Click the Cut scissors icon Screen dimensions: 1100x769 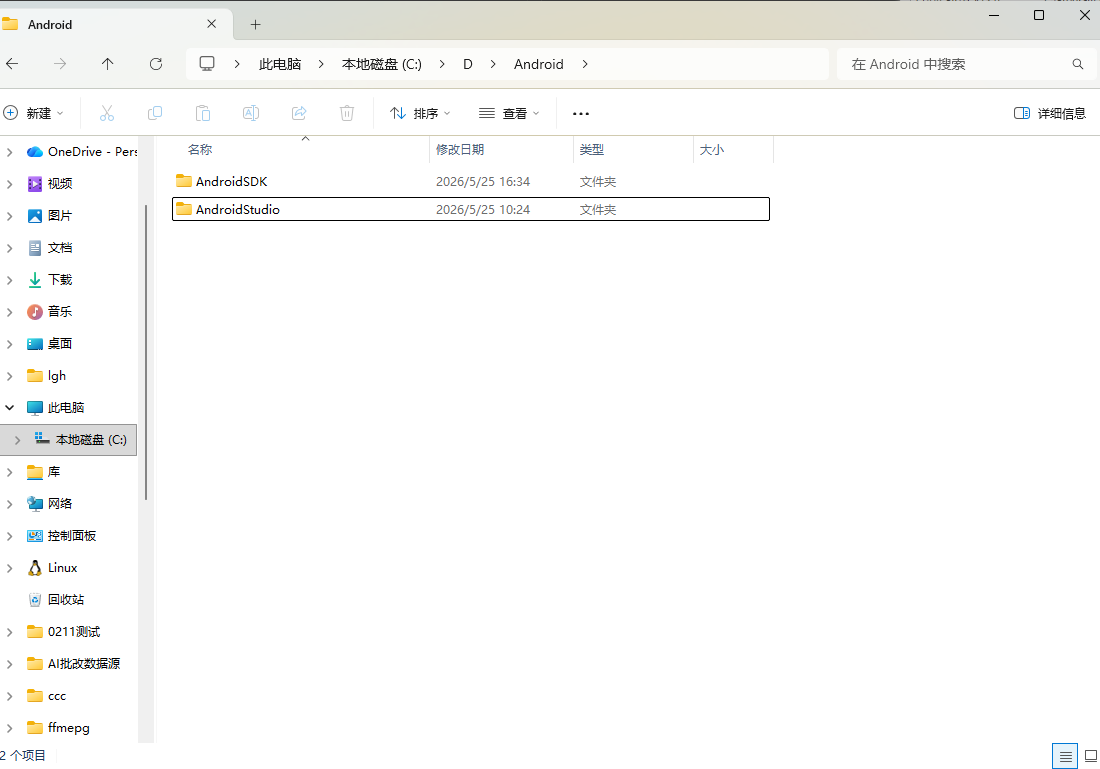107,113
